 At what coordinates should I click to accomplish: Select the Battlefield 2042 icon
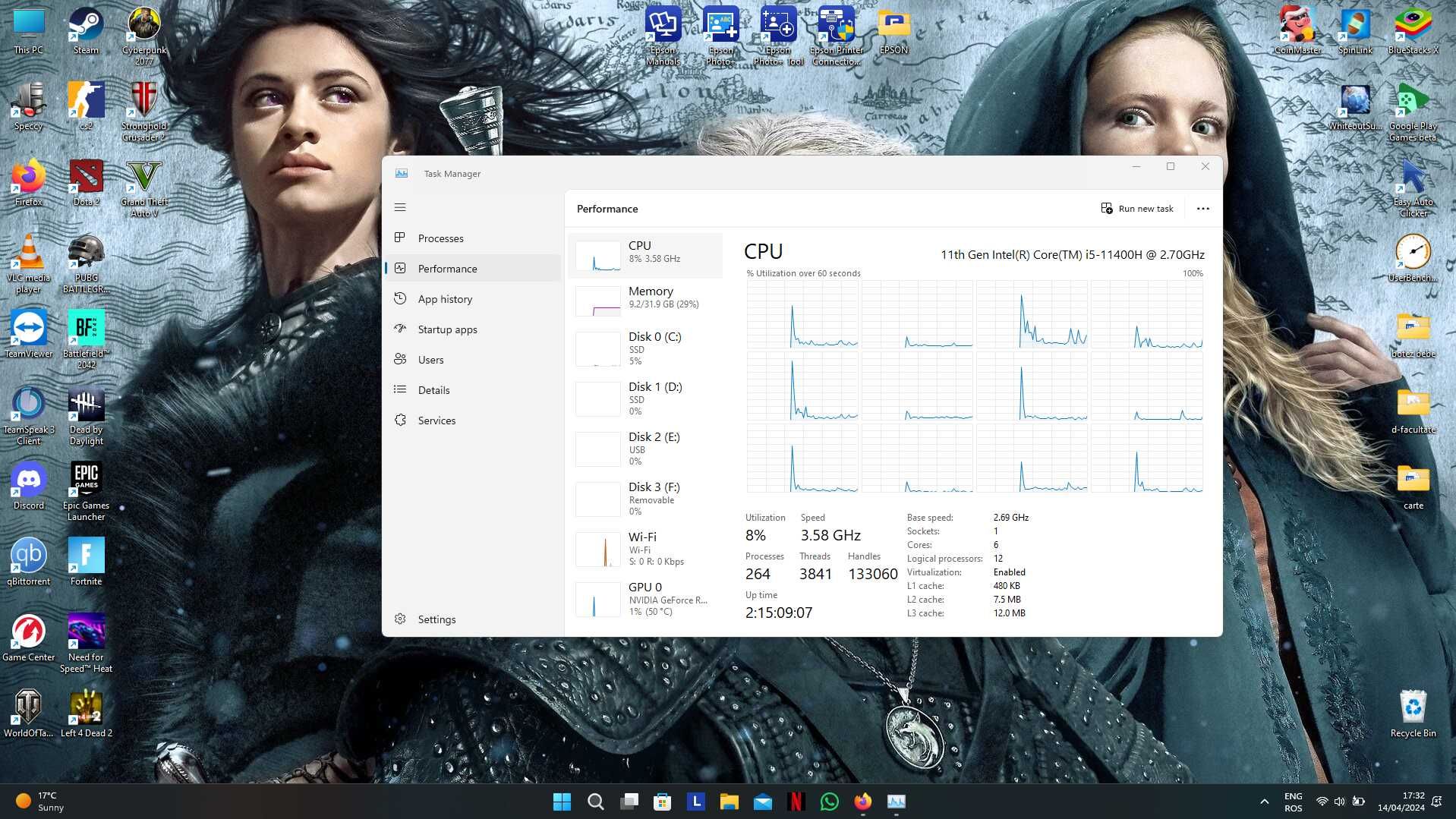(86, 340)
